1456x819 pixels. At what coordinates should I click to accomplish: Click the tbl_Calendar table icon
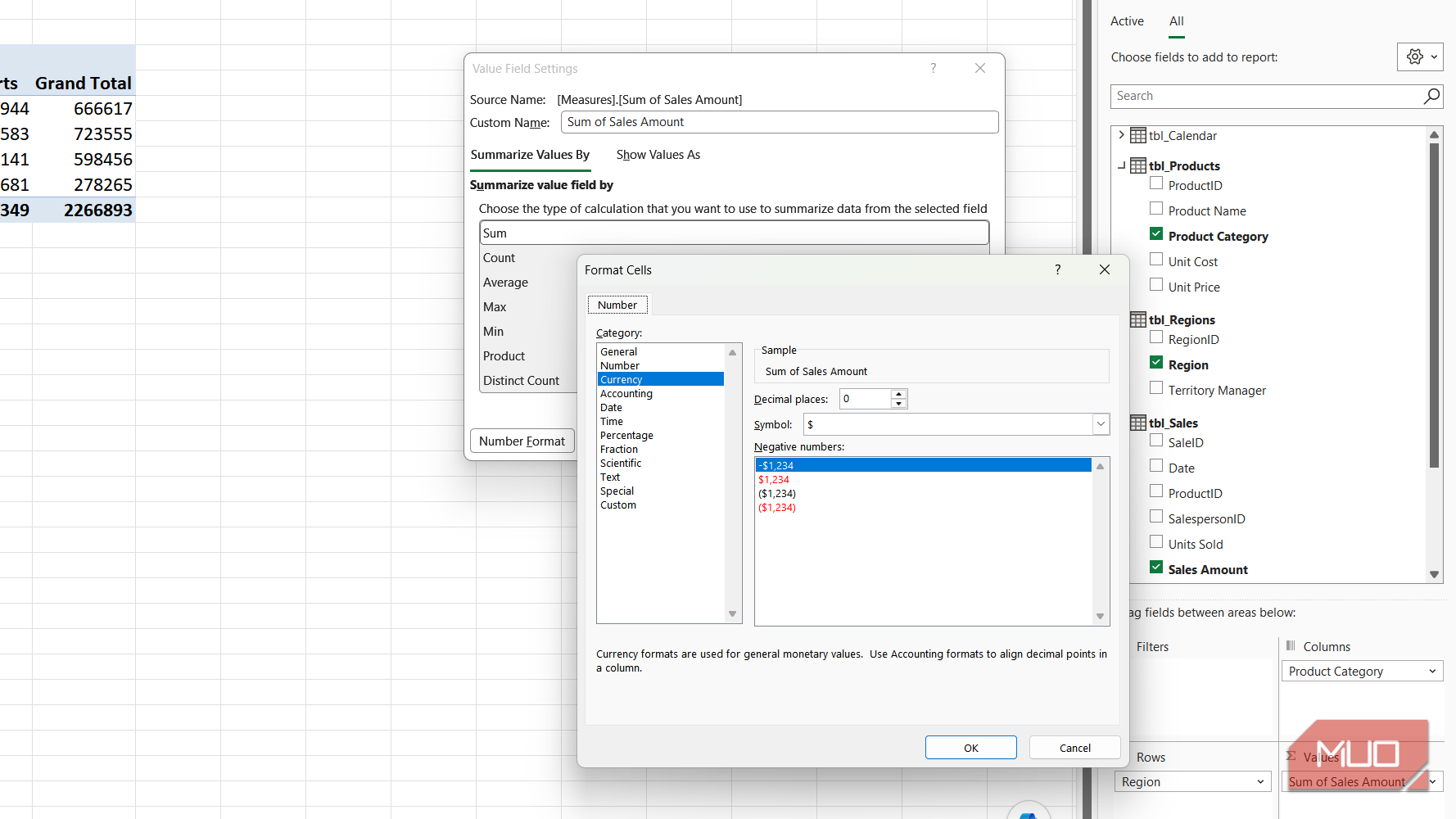[x=1138, y=135]
